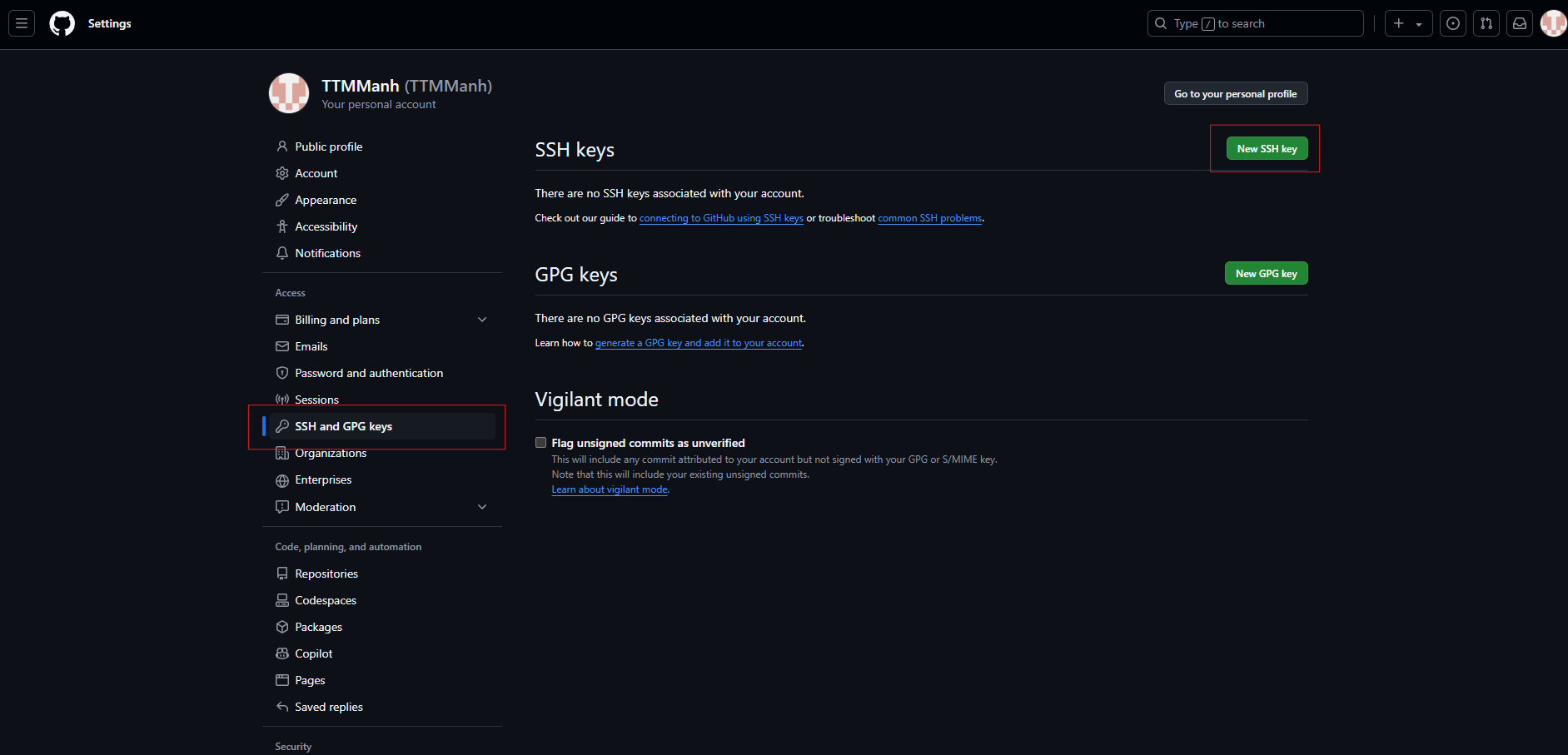The width and height of the screenshot is (1568, 755).
Task: Click the GitHub Octocat logo
Action: point(62,23)
